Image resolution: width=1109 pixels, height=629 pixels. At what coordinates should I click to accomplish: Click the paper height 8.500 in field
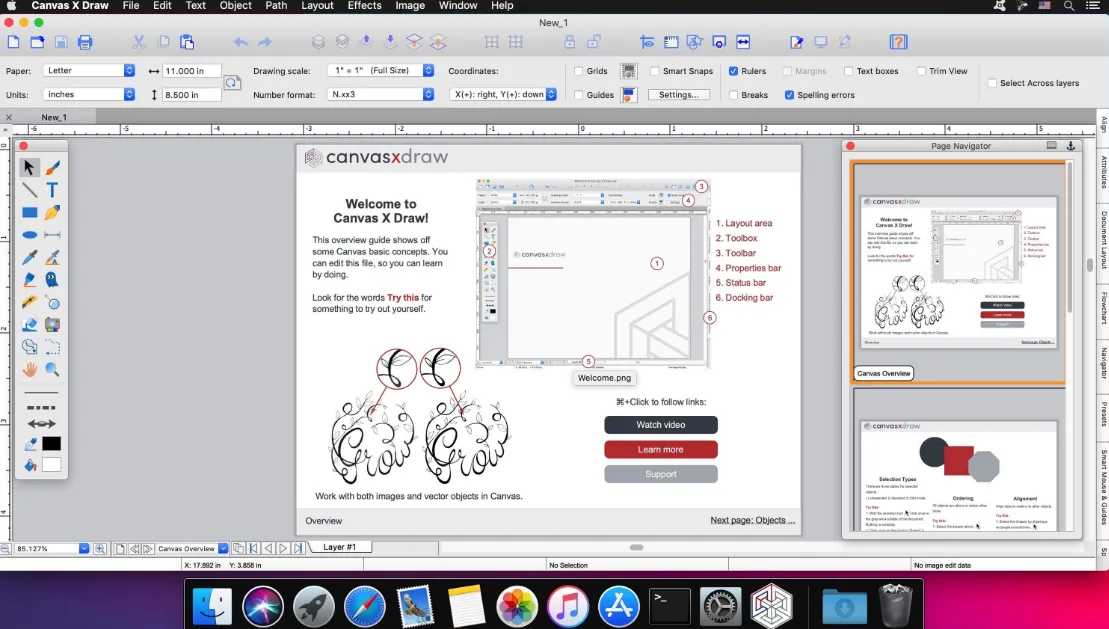click(x=192, y=95)
